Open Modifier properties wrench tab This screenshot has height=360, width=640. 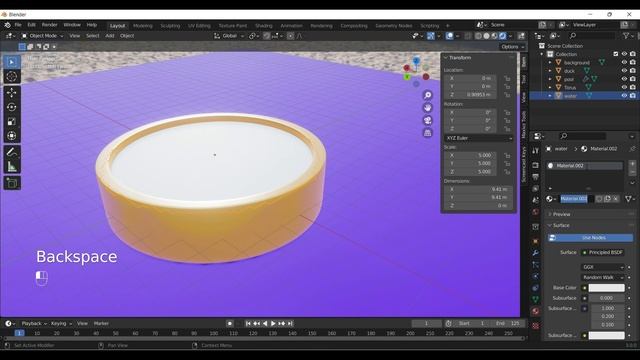click(x=536, y=253)
